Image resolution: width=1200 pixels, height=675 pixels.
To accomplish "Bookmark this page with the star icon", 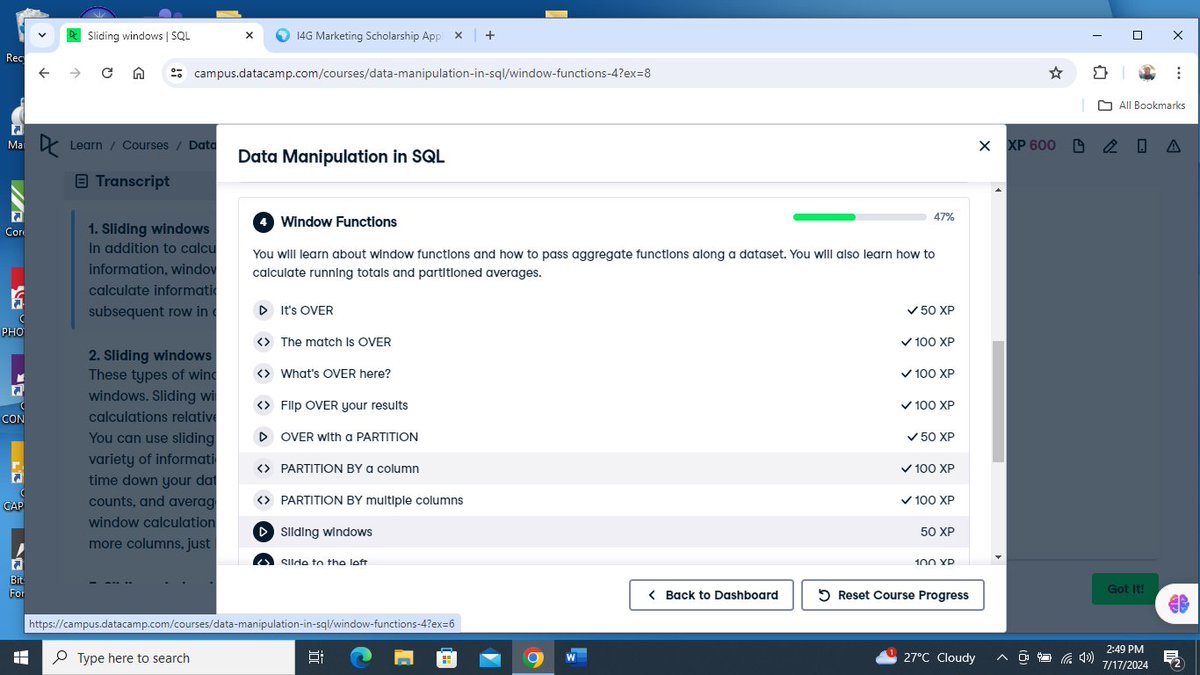I will pyautogui.click(x=1056, y=73).
